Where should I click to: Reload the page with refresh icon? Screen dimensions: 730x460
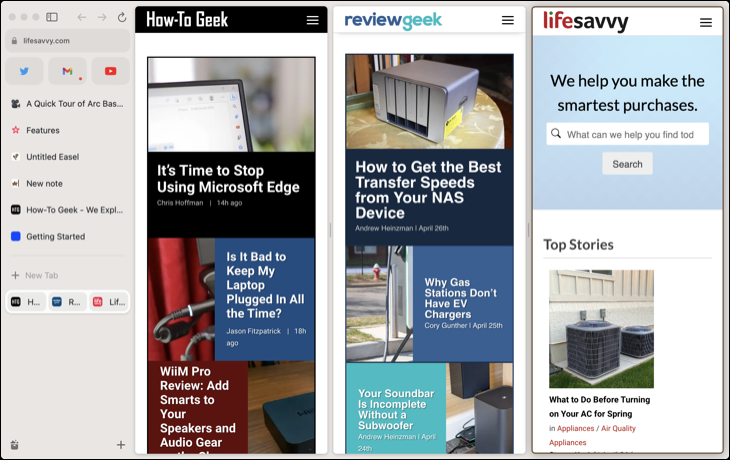tap(122, 17)
